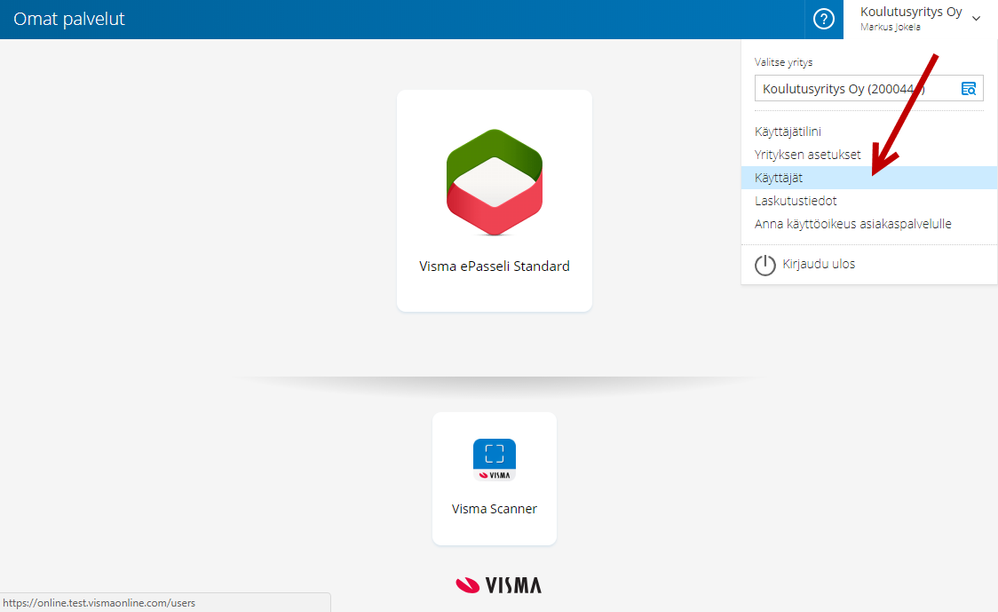Click the Valitse yritys label
The image size is (998, 612).
click(x=784, y=62)
